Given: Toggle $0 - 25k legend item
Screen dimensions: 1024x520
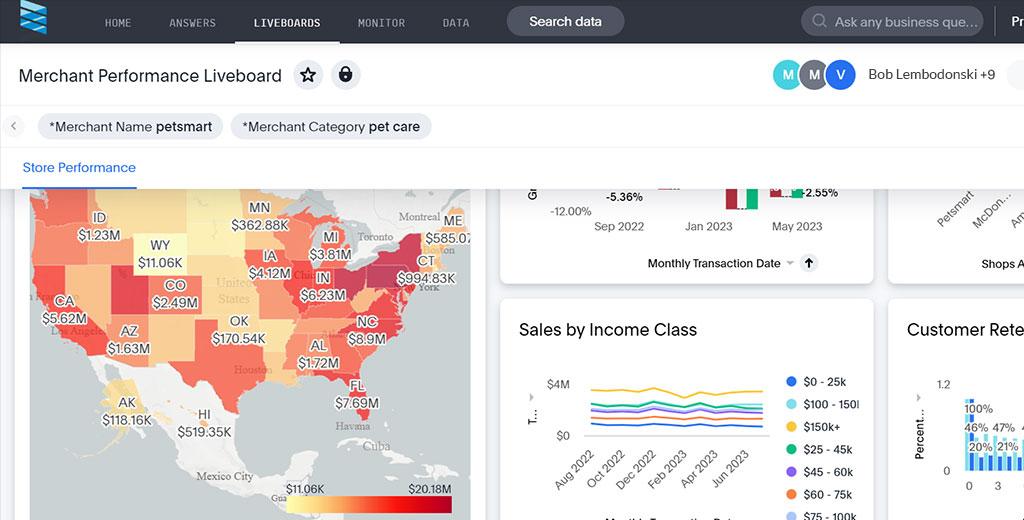Looking at the screenshot, I should pos(816,382).
